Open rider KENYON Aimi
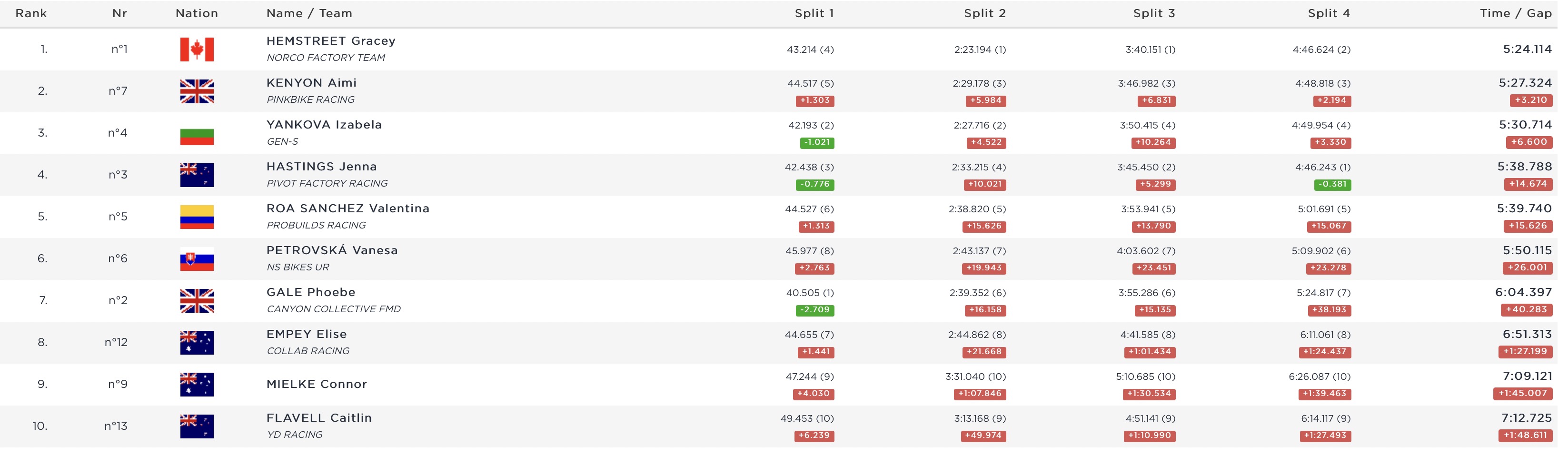Image resolution: width=1568 pixels, height=456 pixels. coord(312,83)
